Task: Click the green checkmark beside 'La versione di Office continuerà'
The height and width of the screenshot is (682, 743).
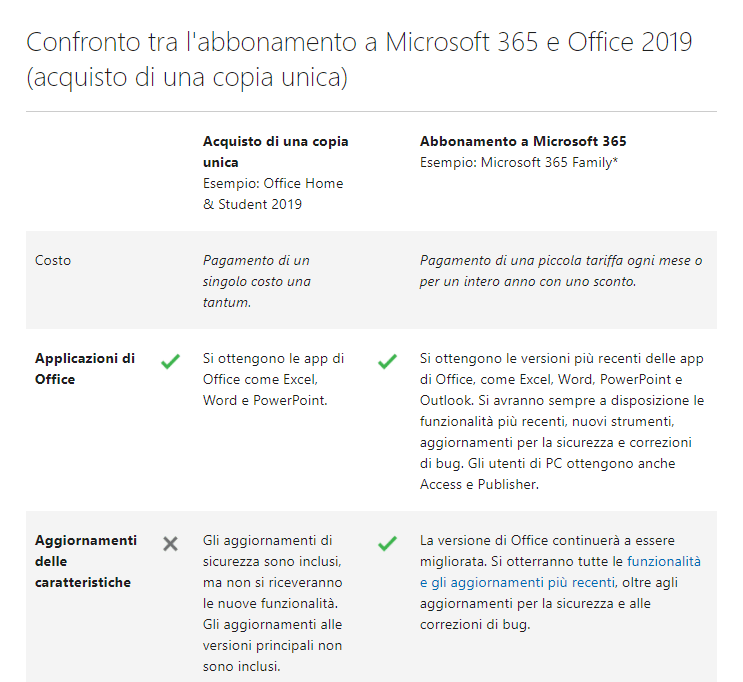Action: click(x=387, y=543)
